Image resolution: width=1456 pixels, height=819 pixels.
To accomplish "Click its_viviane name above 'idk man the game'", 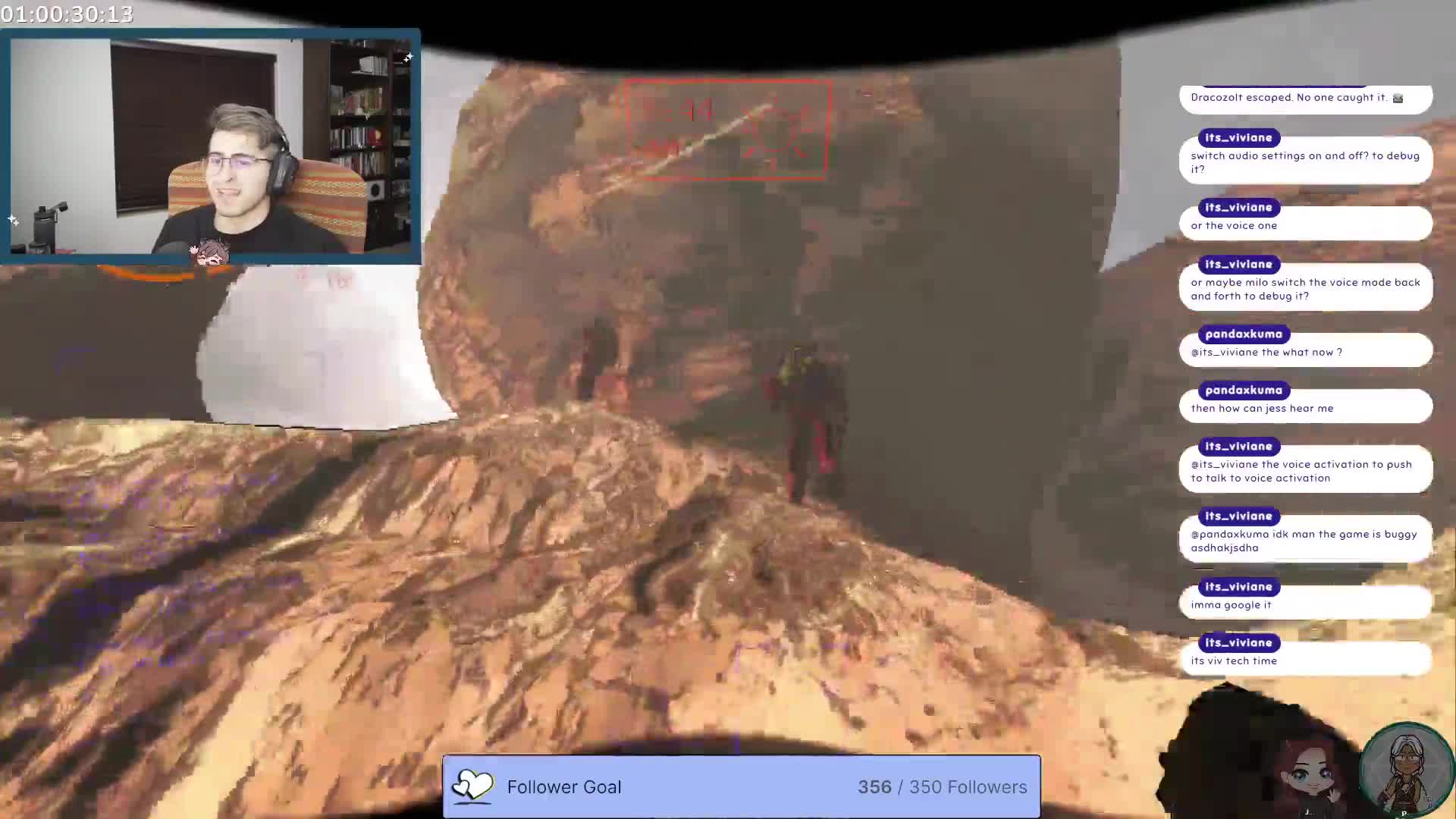I will [1238, 516].
